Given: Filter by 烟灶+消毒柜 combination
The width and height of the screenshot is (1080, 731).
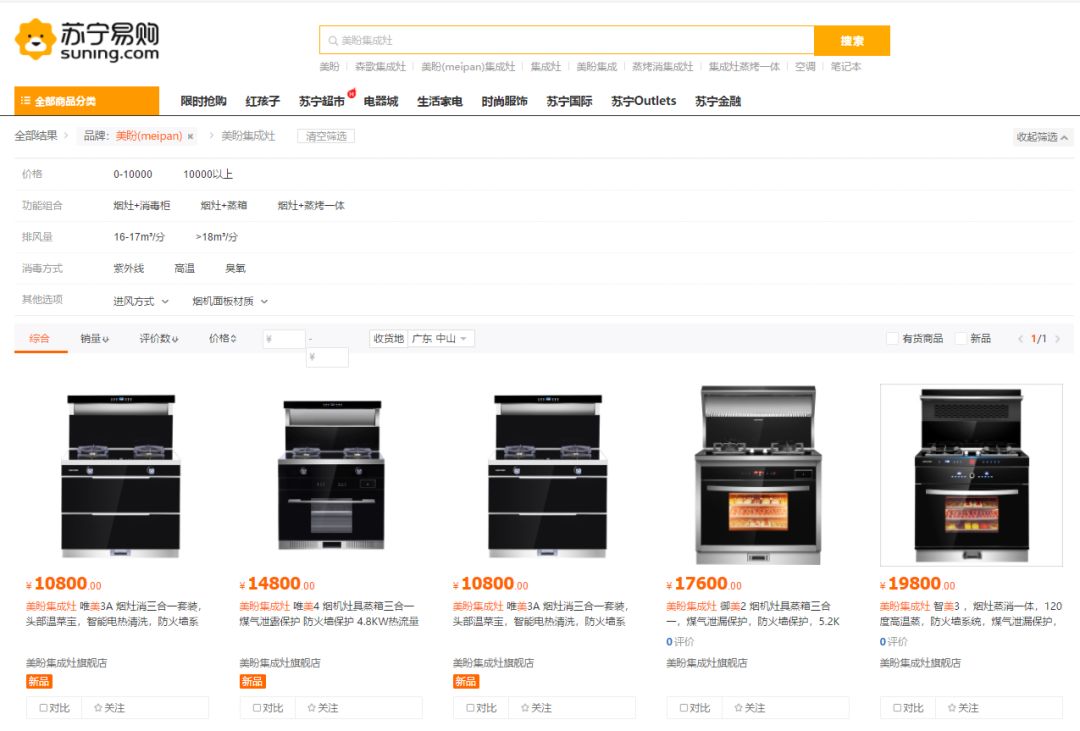Looking at the screenshot, I should (141, 205).
